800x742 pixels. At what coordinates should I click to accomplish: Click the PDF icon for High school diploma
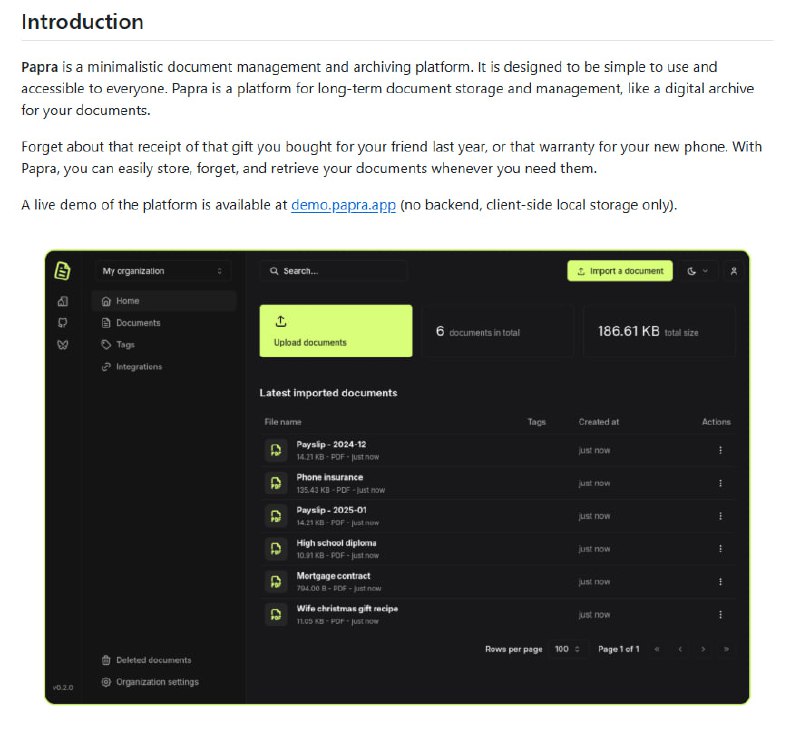tap(275, 549)
